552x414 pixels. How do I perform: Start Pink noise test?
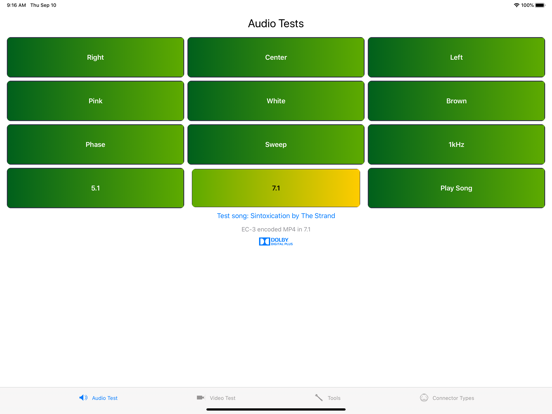tap(95, 101)
